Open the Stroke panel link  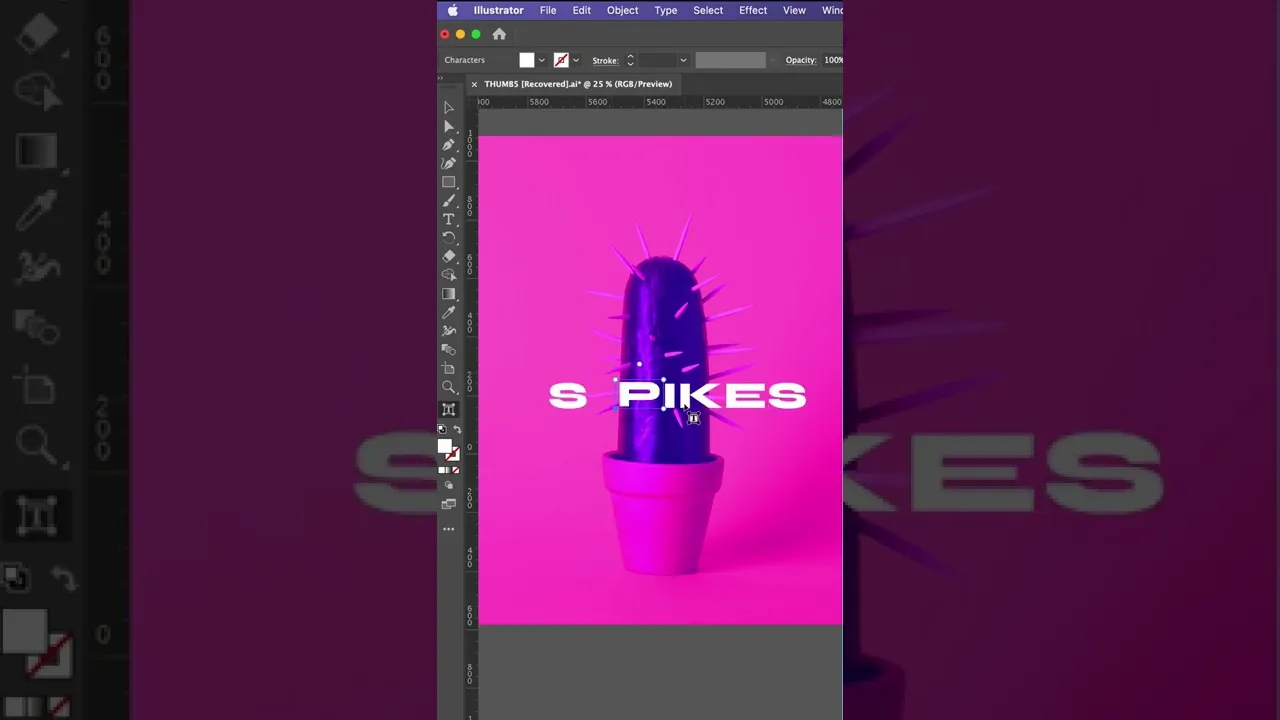pos(605,60)
